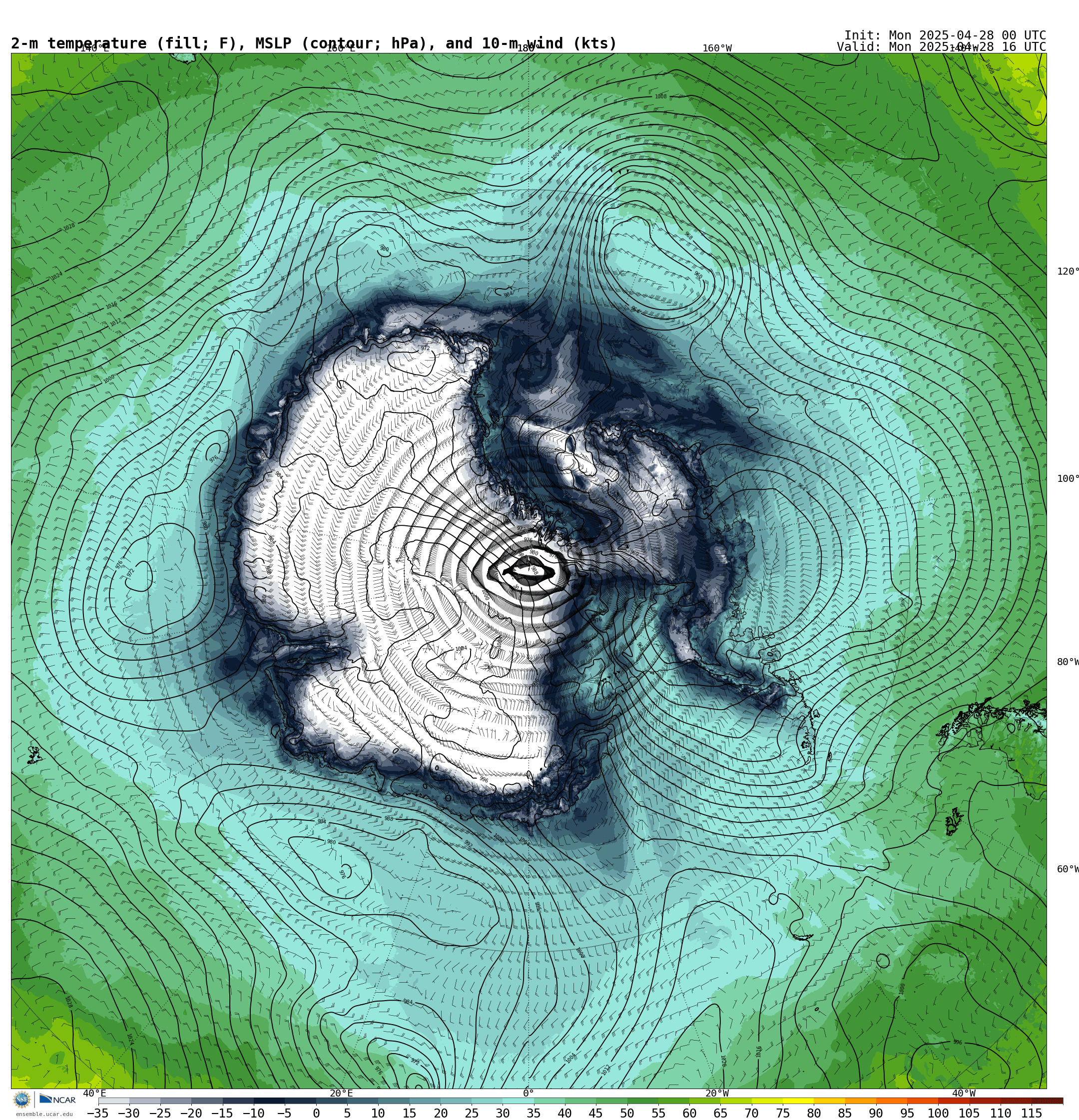1079x1120 pixels.
Task: Click the 115 colorbar label
Action: 1032,1113
